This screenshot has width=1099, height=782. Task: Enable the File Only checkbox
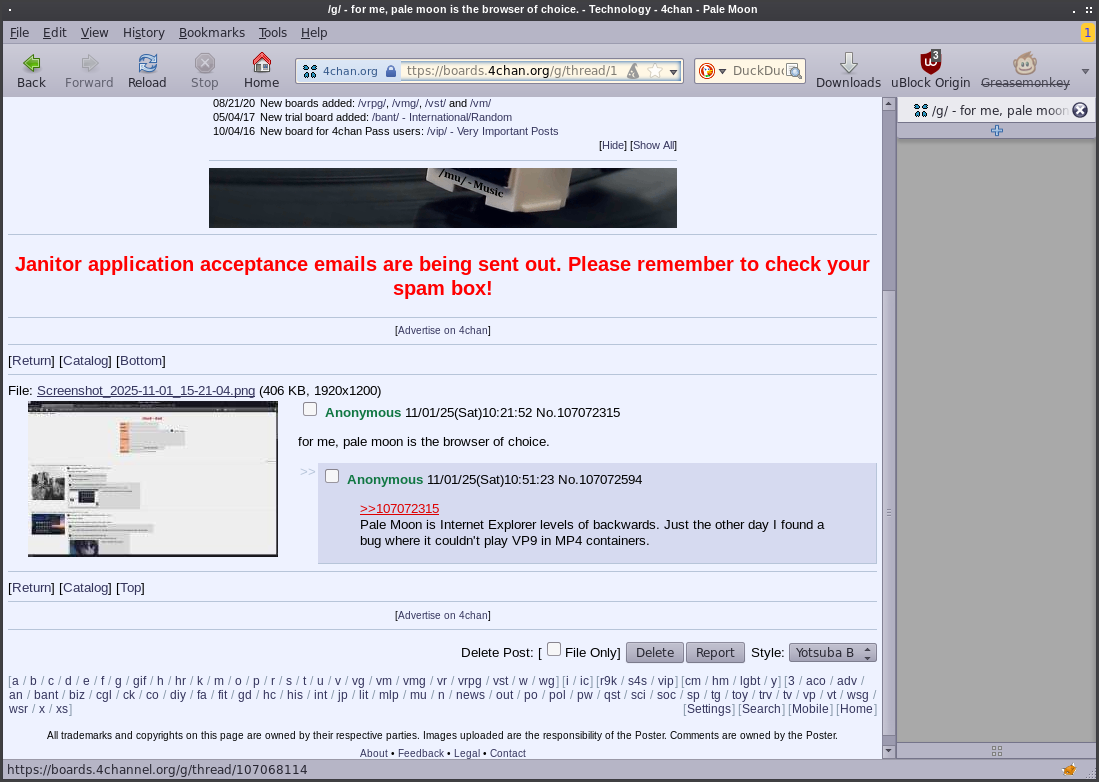(554, 650)
